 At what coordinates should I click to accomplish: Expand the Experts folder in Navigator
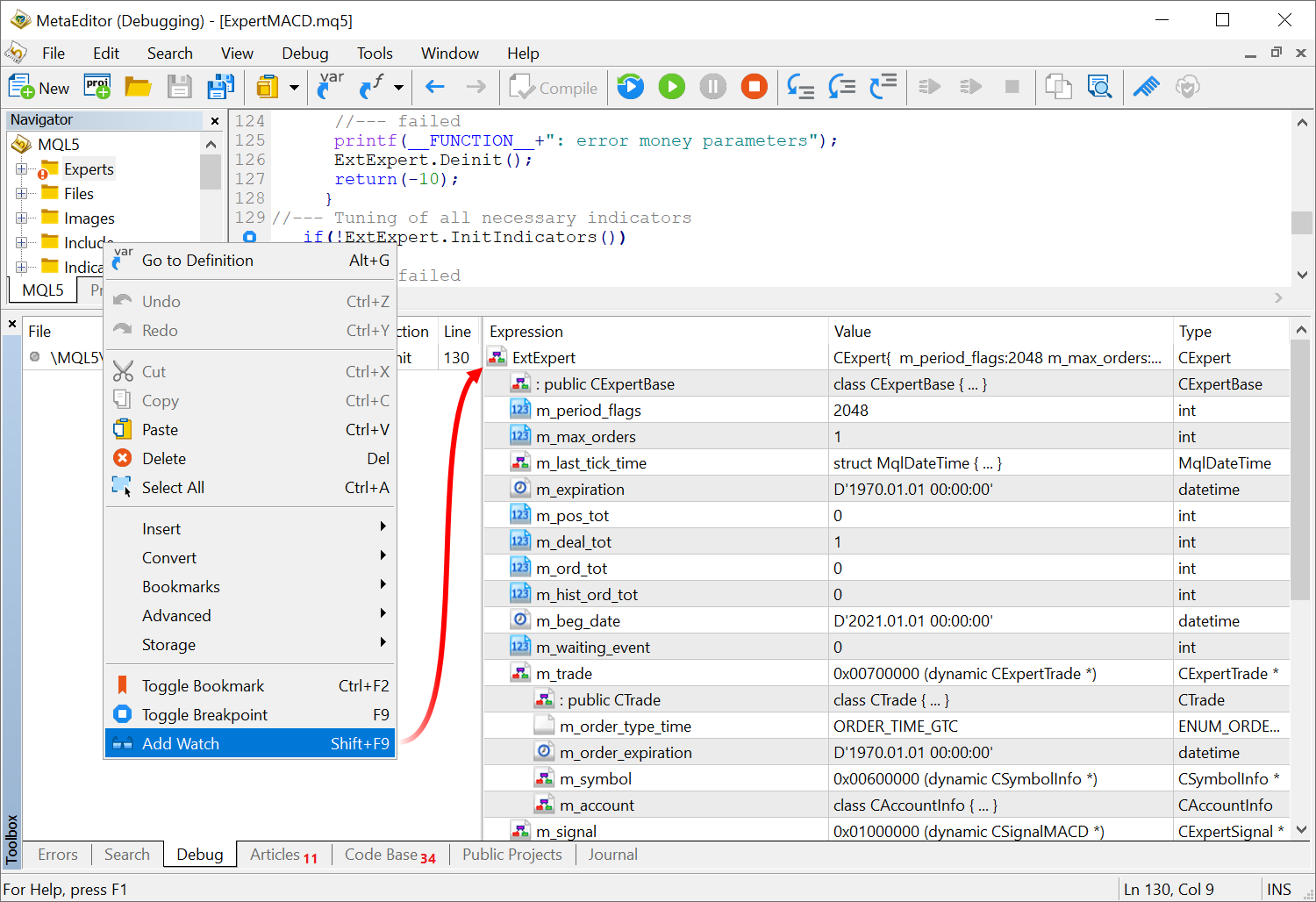(21, 169)
